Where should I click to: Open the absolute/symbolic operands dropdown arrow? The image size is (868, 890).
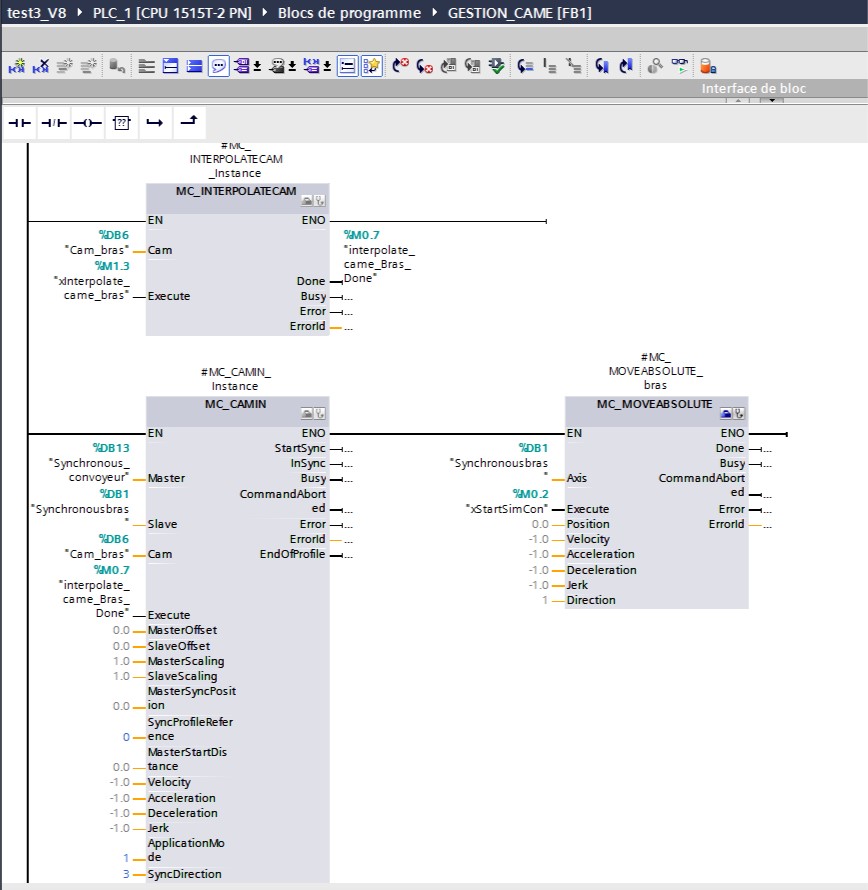point(258,67)
